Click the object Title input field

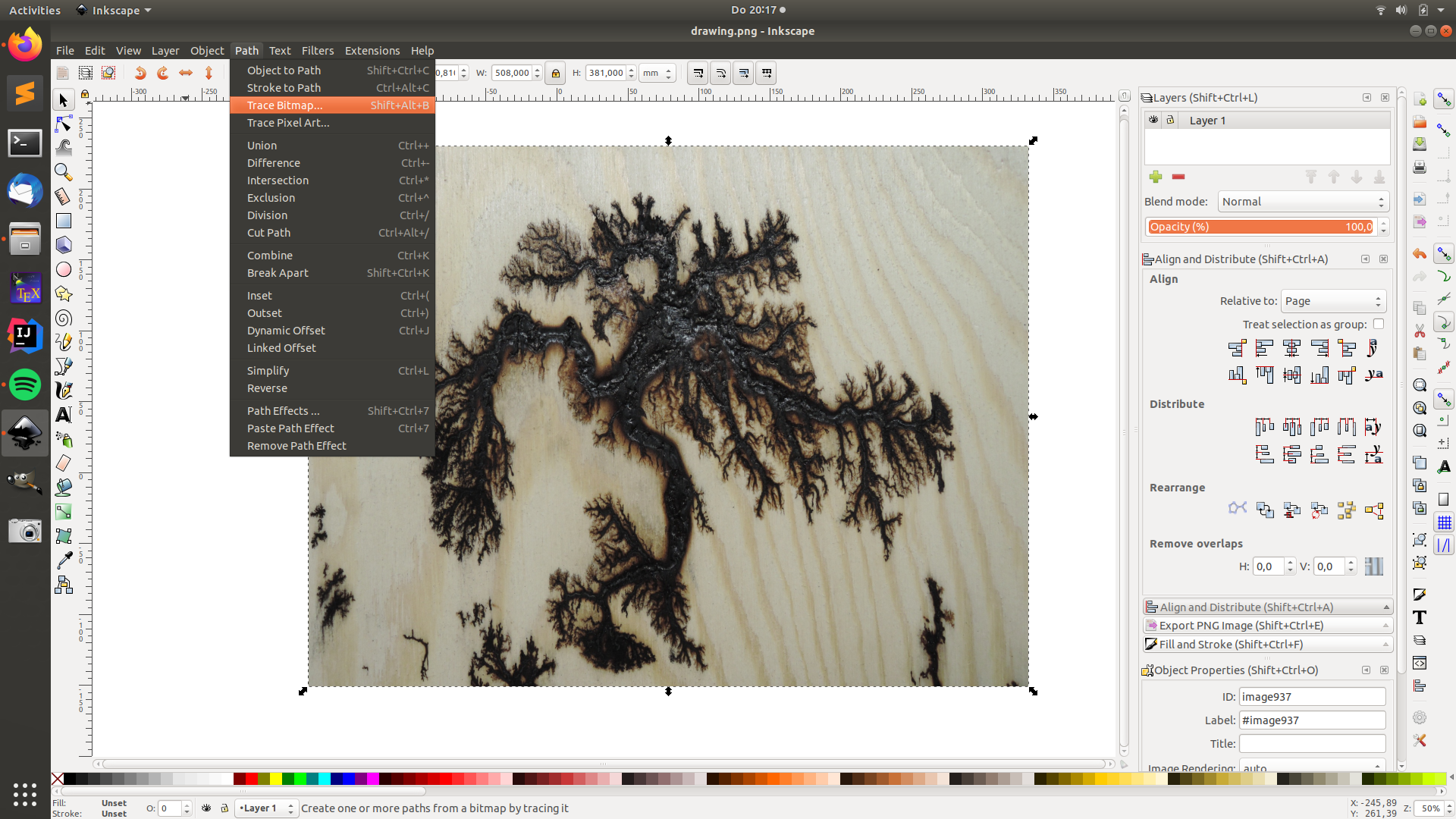pos(1312,744)
